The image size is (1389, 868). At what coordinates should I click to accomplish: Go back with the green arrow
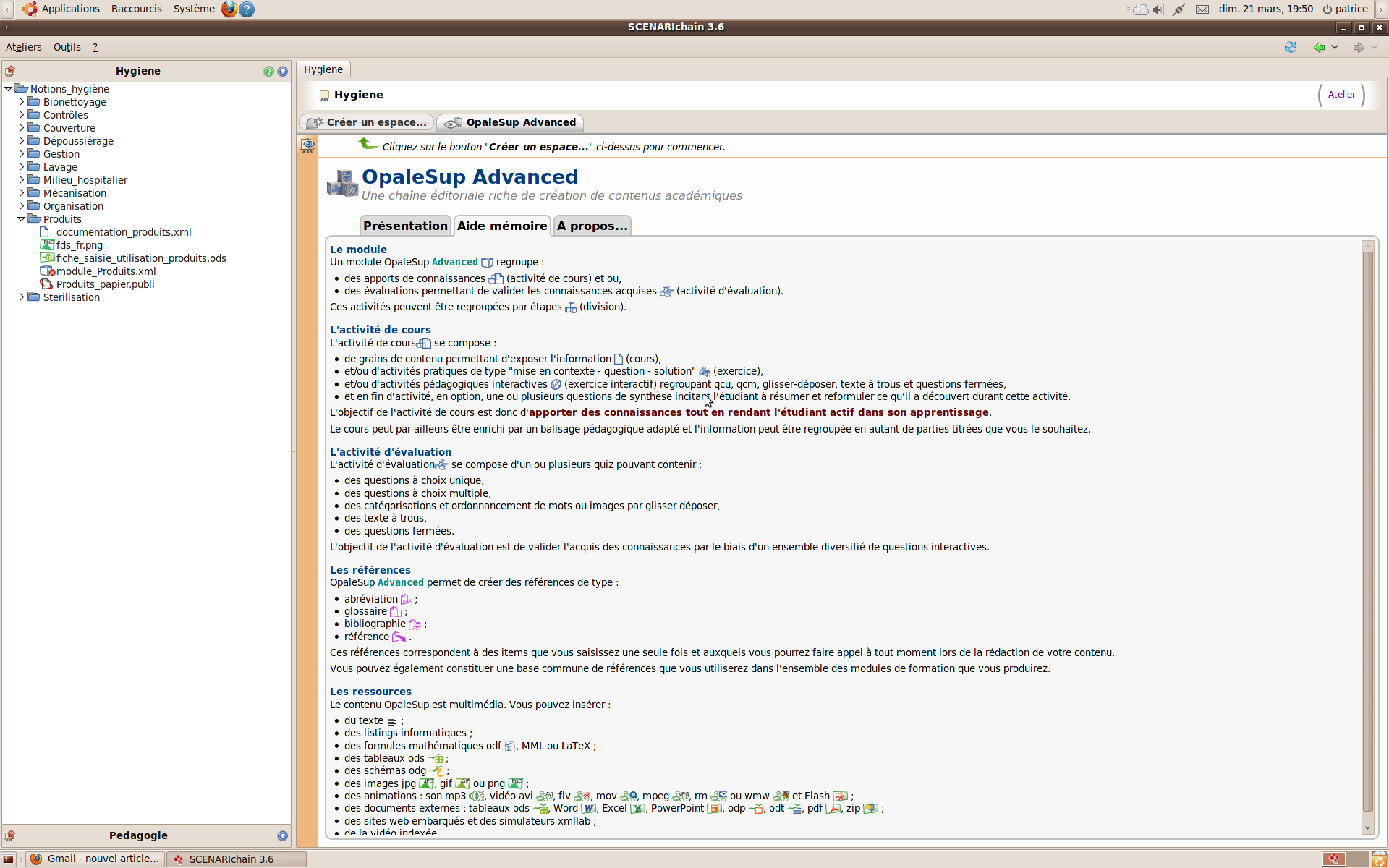pyautogui.click(x=1319, y=47)
